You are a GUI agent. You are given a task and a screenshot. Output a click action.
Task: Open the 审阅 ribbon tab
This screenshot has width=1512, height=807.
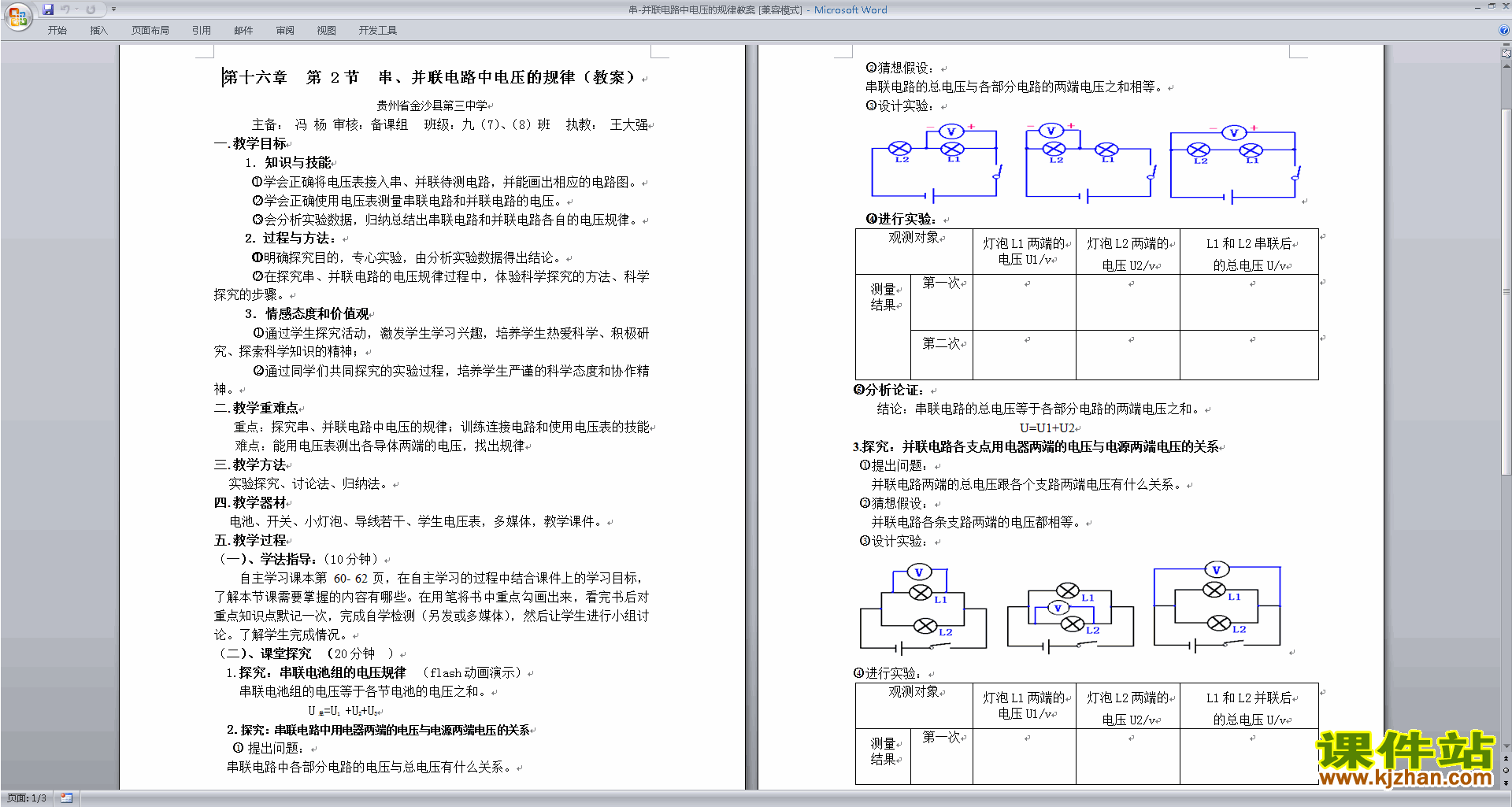[x=285, y=31]
